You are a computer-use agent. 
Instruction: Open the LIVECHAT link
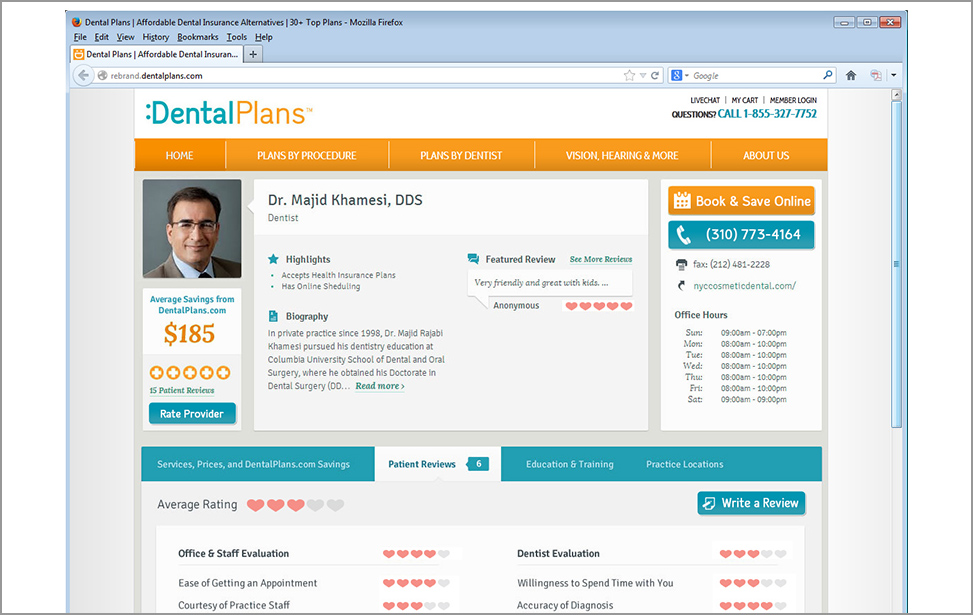click(x=705, y=100)
